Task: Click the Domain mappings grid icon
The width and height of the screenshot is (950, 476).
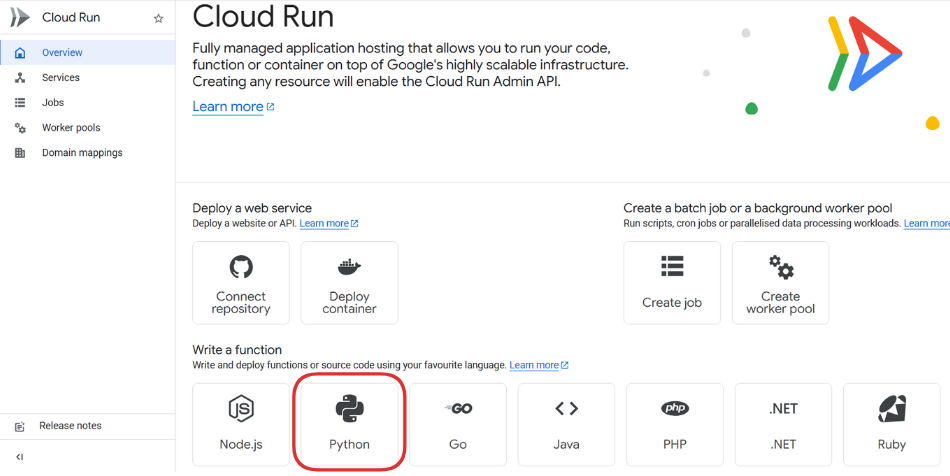Action: point(20,153)
